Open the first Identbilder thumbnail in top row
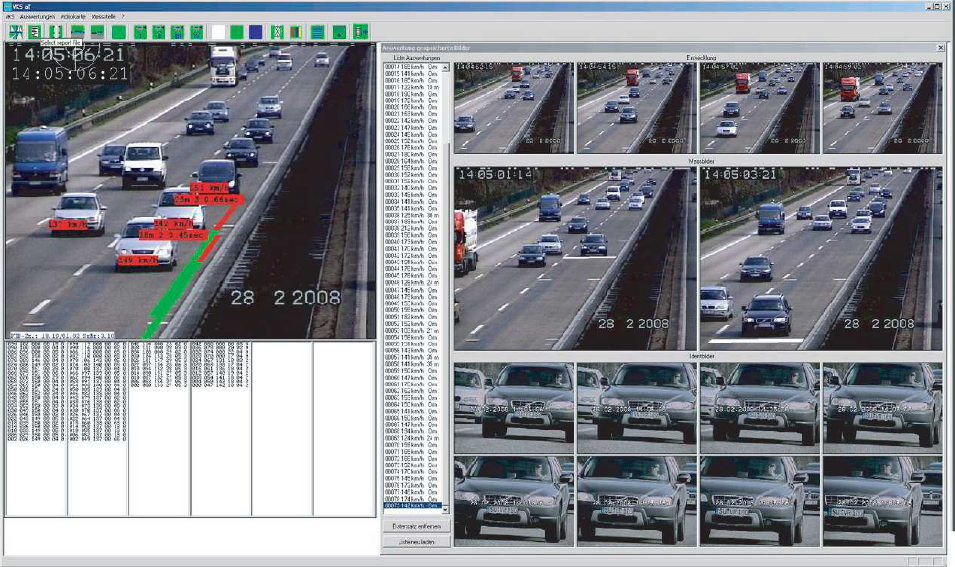The height and width of the screenshot is (567, 955). click(x=514, y=408)
